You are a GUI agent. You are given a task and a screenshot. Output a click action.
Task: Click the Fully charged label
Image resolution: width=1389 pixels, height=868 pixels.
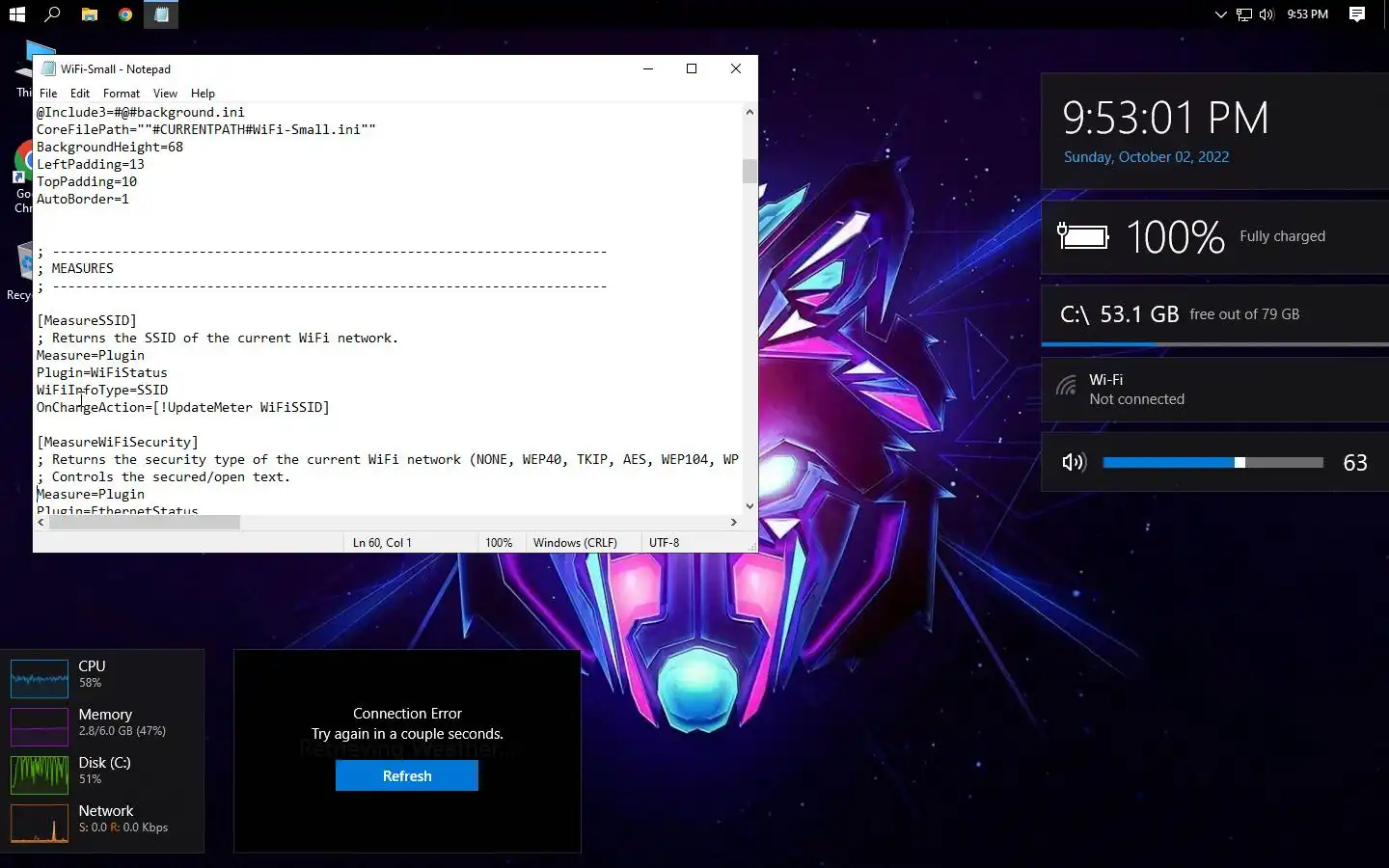(1282, 236)
